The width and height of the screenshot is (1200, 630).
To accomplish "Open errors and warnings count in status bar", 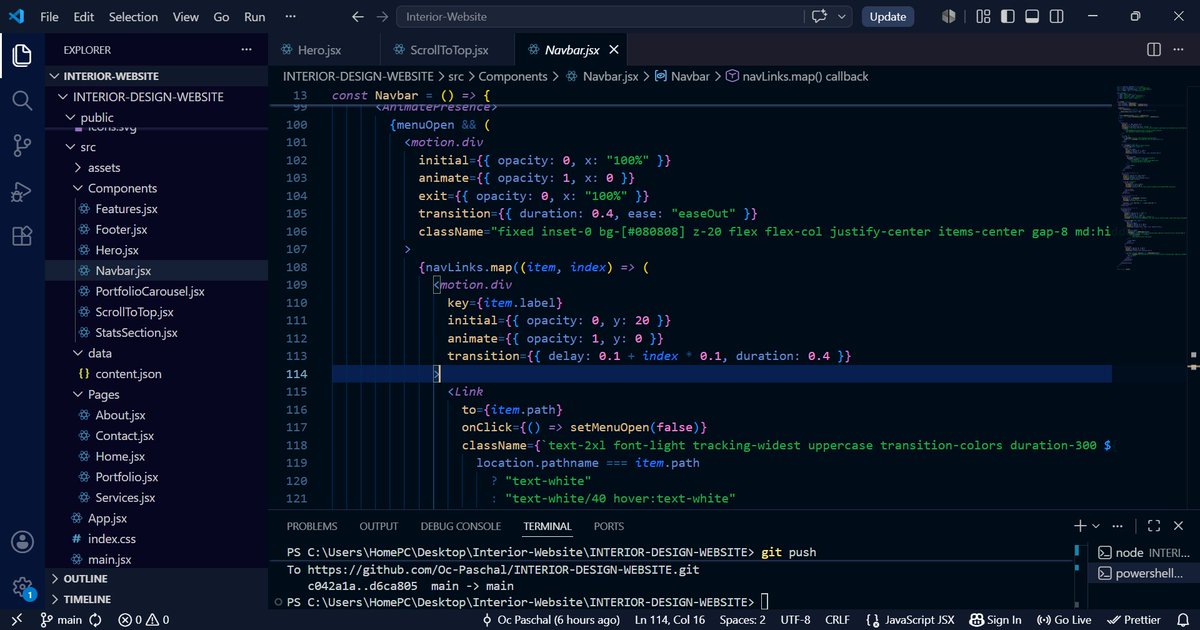I will click(x=144, y=620).
